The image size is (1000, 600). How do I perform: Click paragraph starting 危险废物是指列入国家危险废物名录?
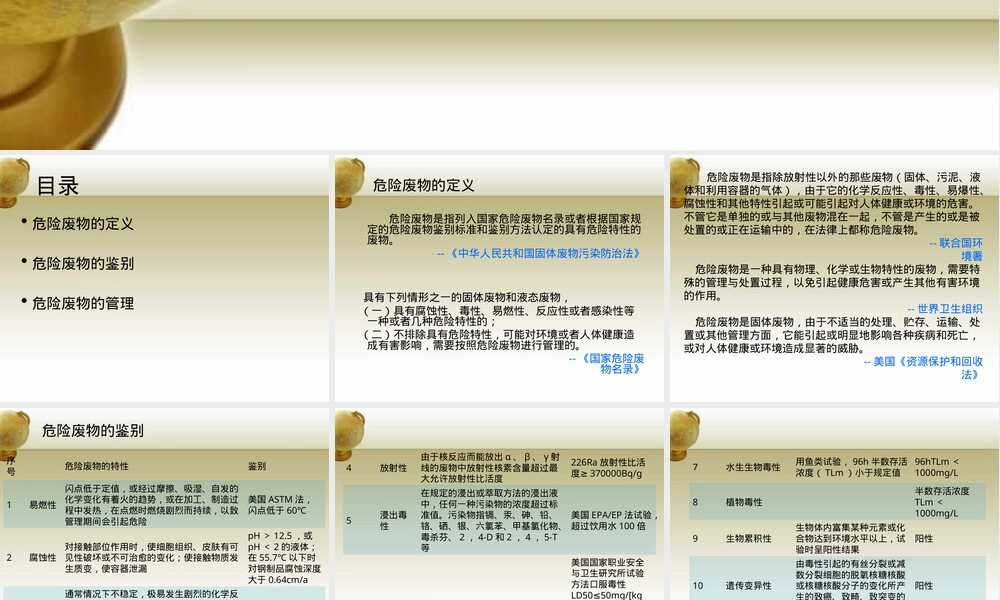504,230
